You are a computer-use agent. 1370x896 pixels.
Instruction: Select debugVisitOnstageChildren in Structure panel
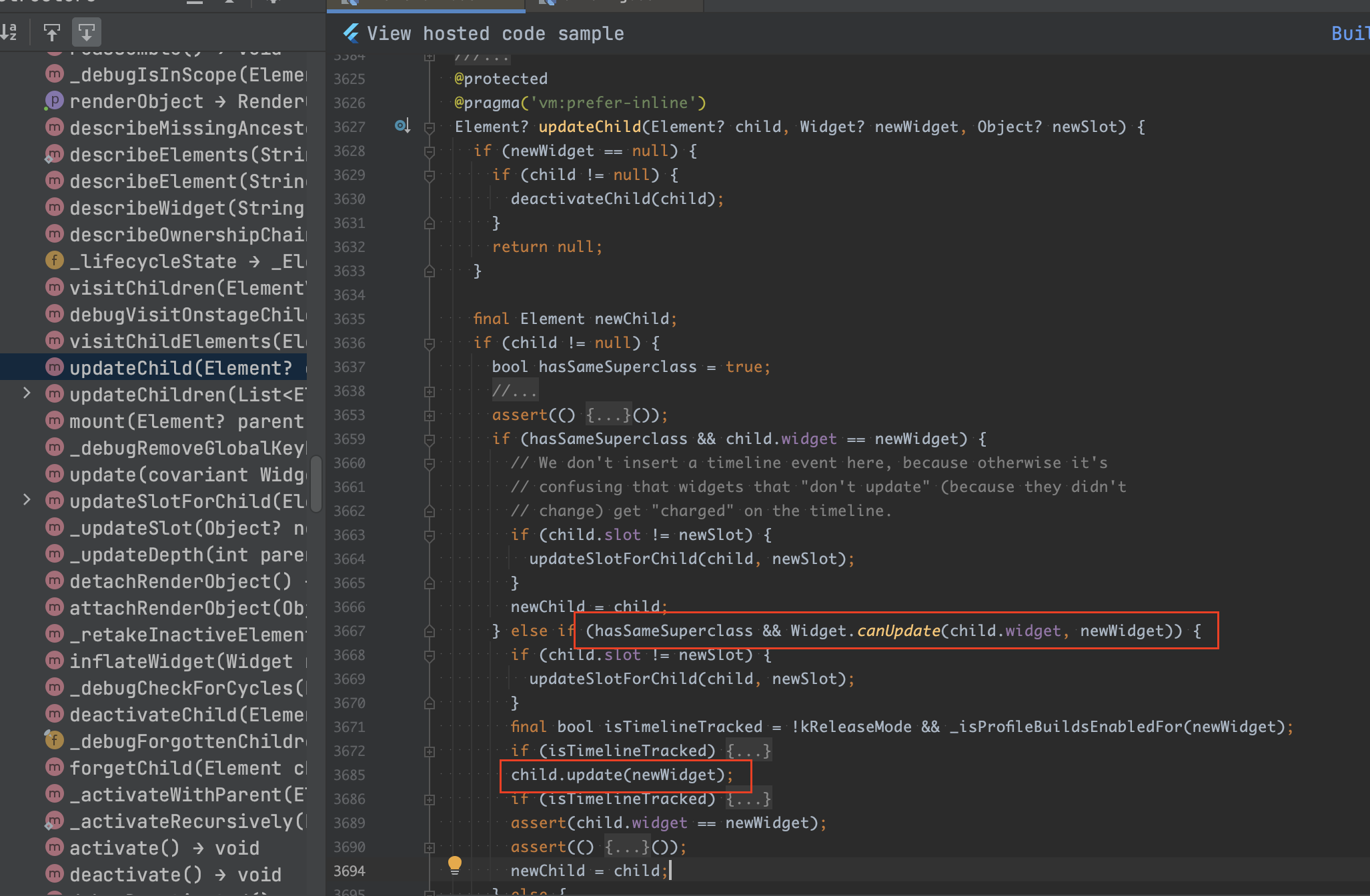coord(188,314)
